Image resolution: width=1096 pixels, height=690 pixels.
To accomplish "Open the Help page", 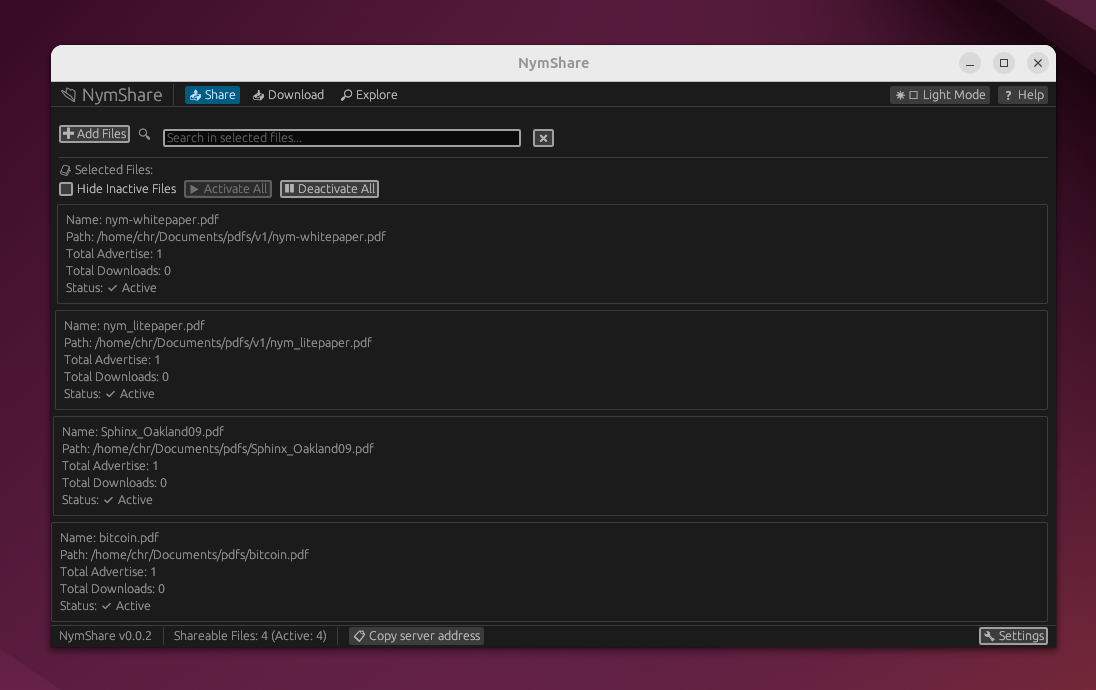I will (x=1024, y=95).
